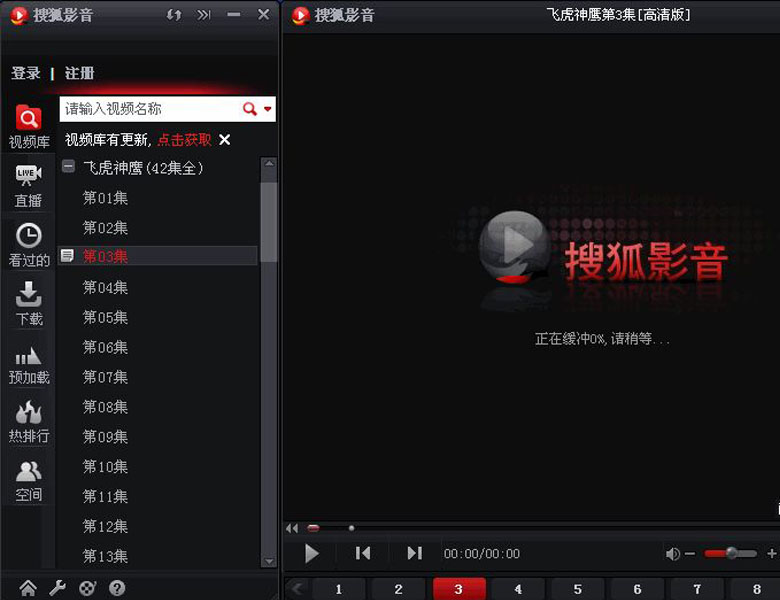Switch to episode tab 4
Image resolution: width=780 pixels, height=600 pixels.
518,589
